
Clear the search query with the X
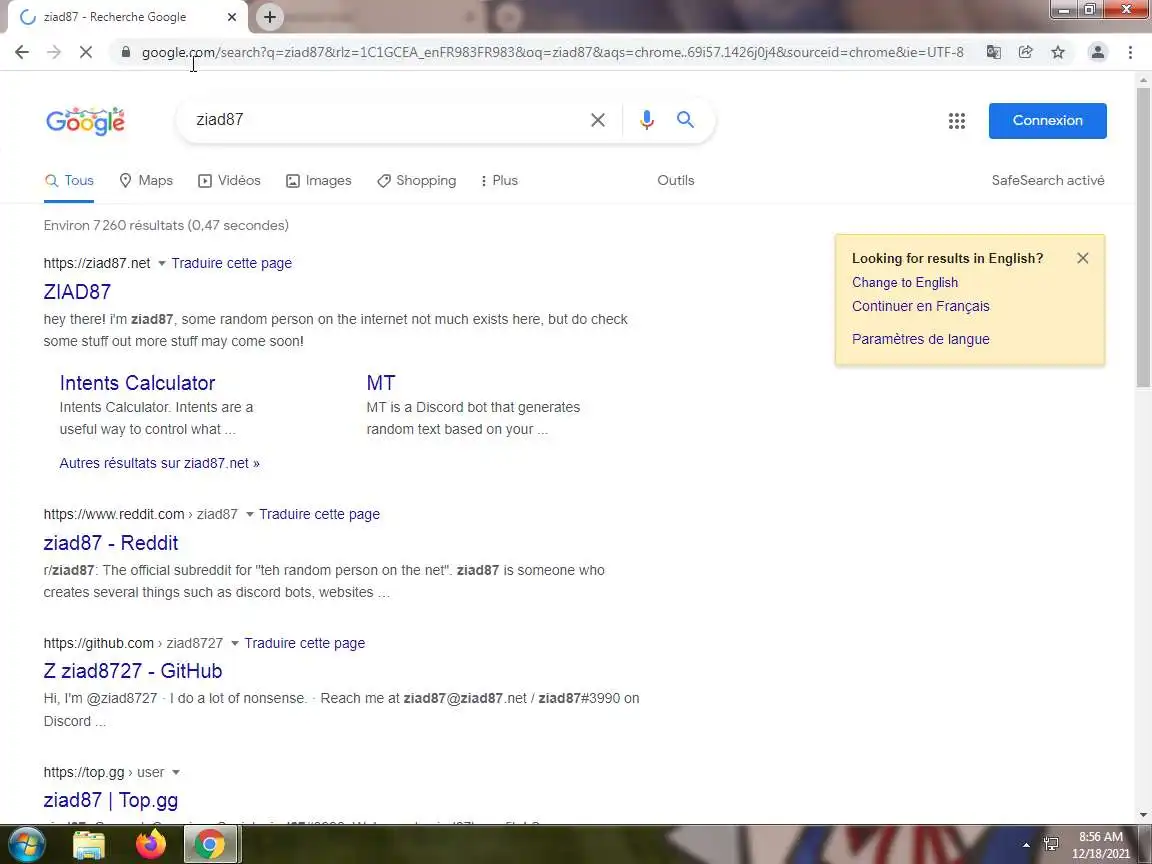598,120
